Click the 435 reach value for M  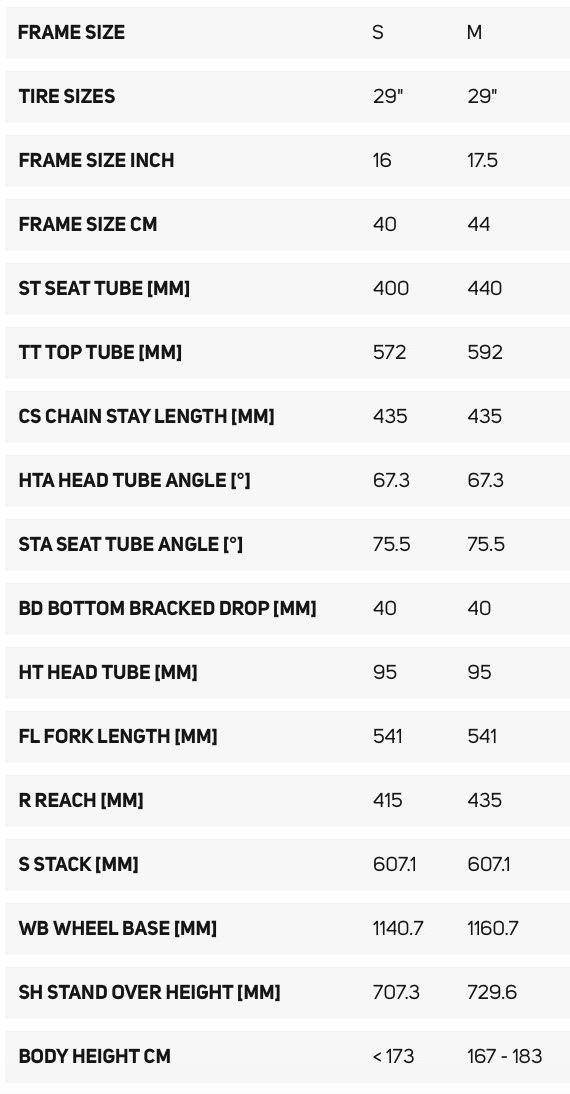coord(485,800)
